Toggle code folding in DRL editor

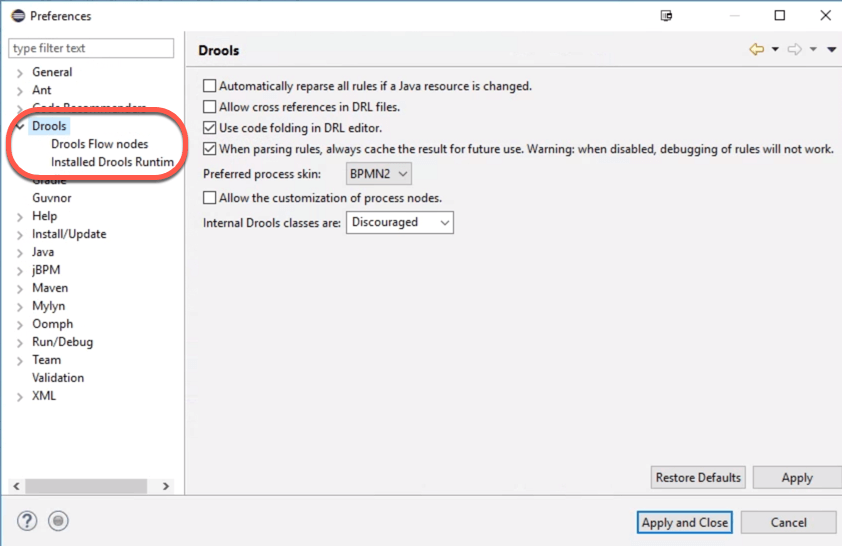[210, 128]
